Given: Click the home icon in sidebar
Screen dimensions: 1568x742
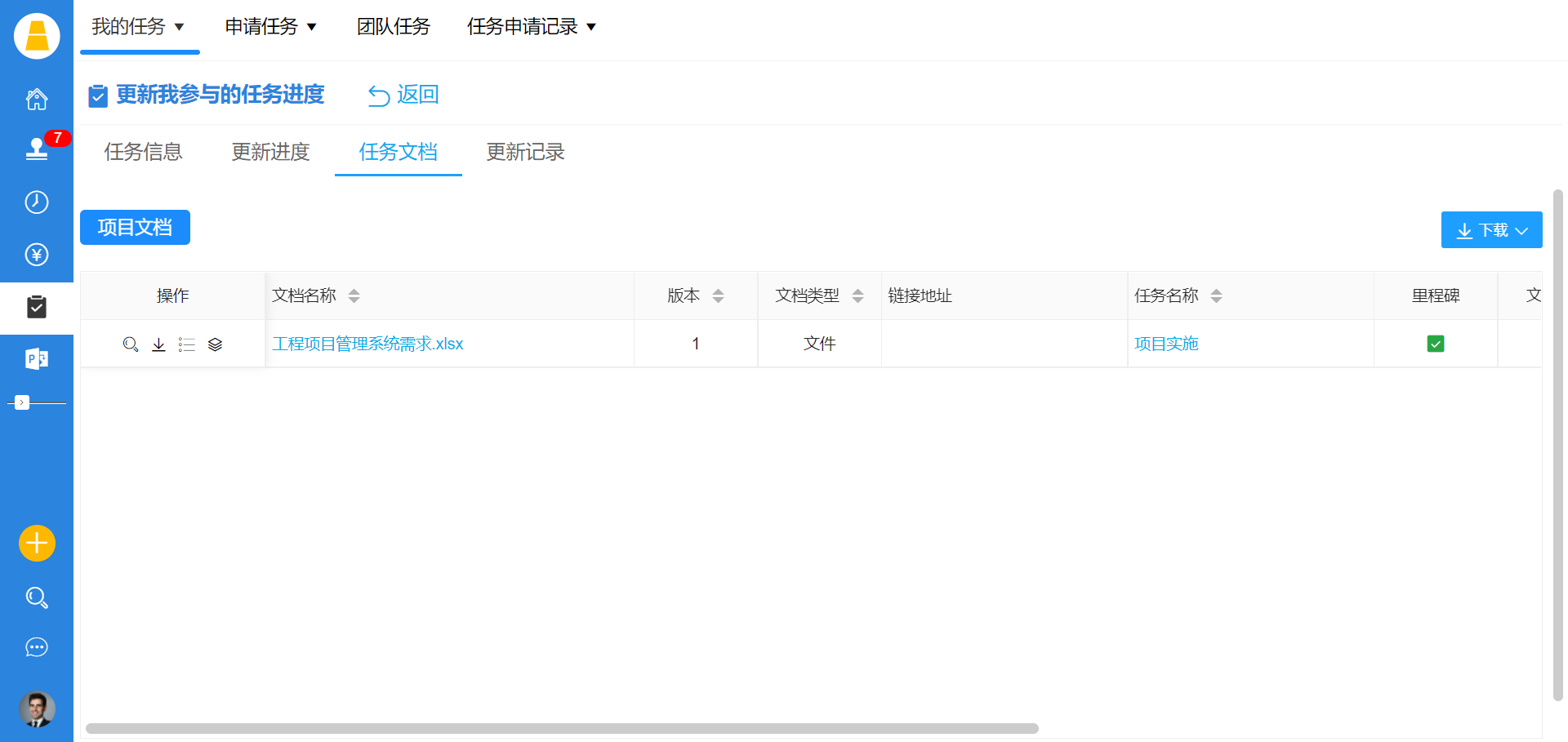Looking at the screenshot, I should click(37, 100).
